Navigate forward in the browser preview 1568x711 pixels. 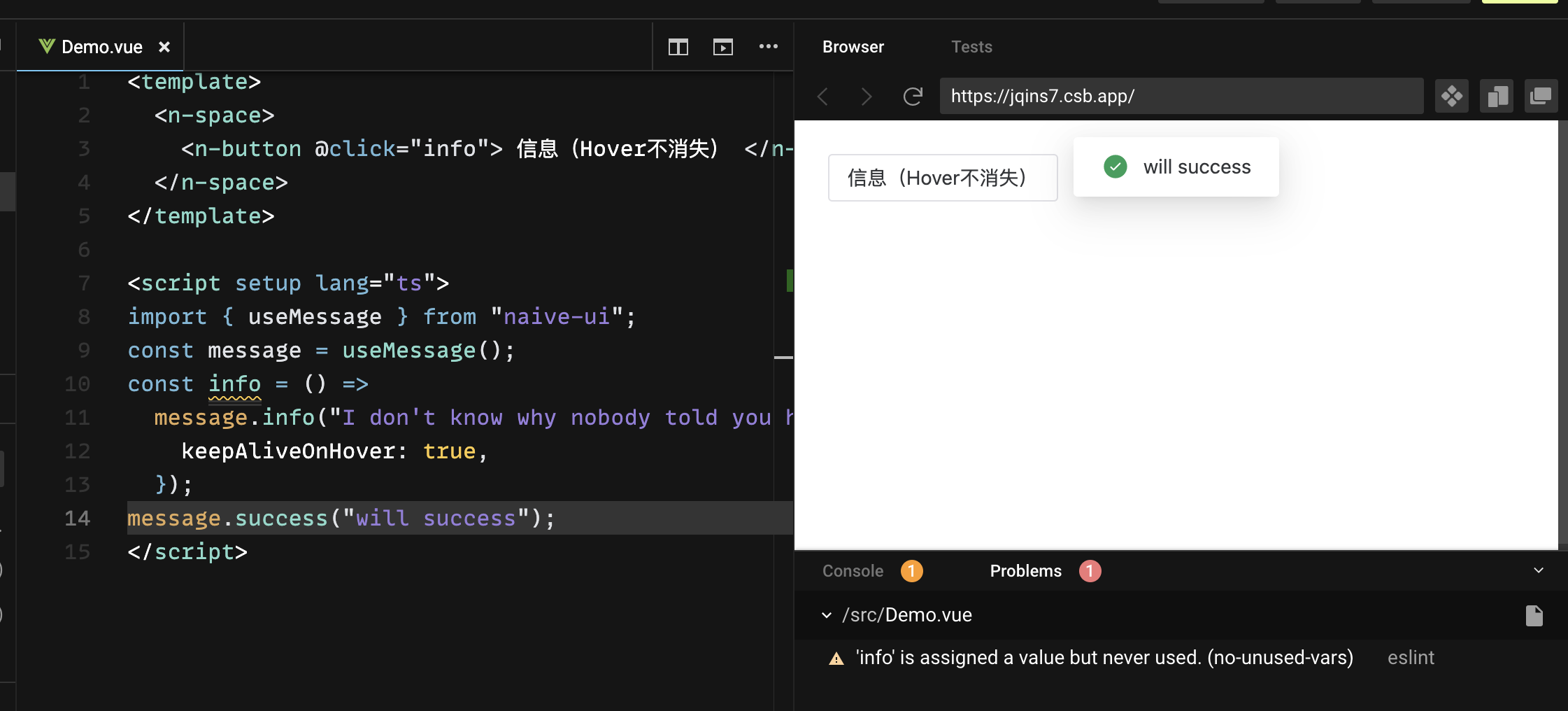click(866, 96)
